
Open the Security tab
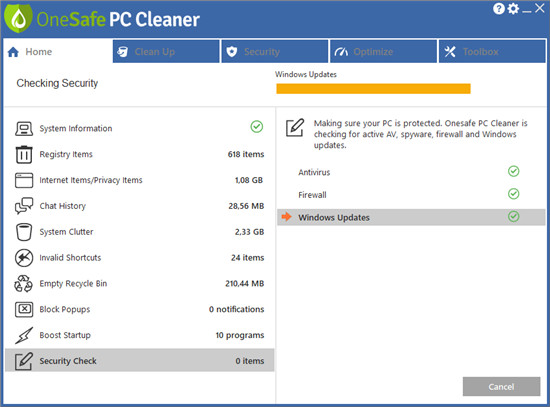pos(275,51)
